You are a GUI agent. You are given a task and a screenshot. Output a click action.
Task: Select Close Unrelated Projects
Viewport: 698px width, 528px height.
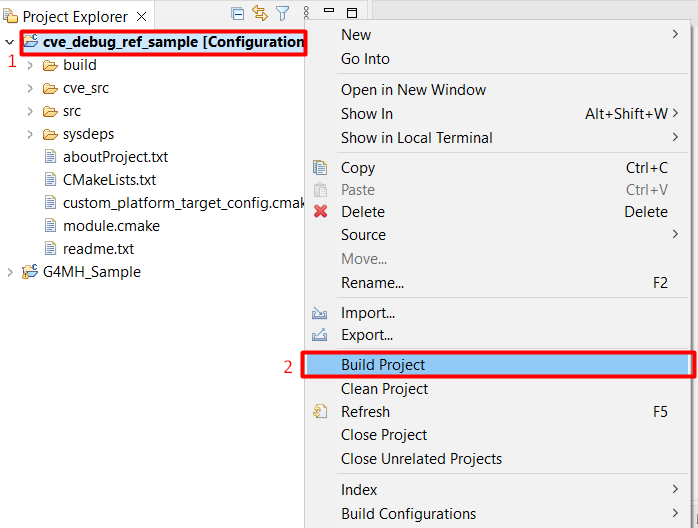[421, 459]
